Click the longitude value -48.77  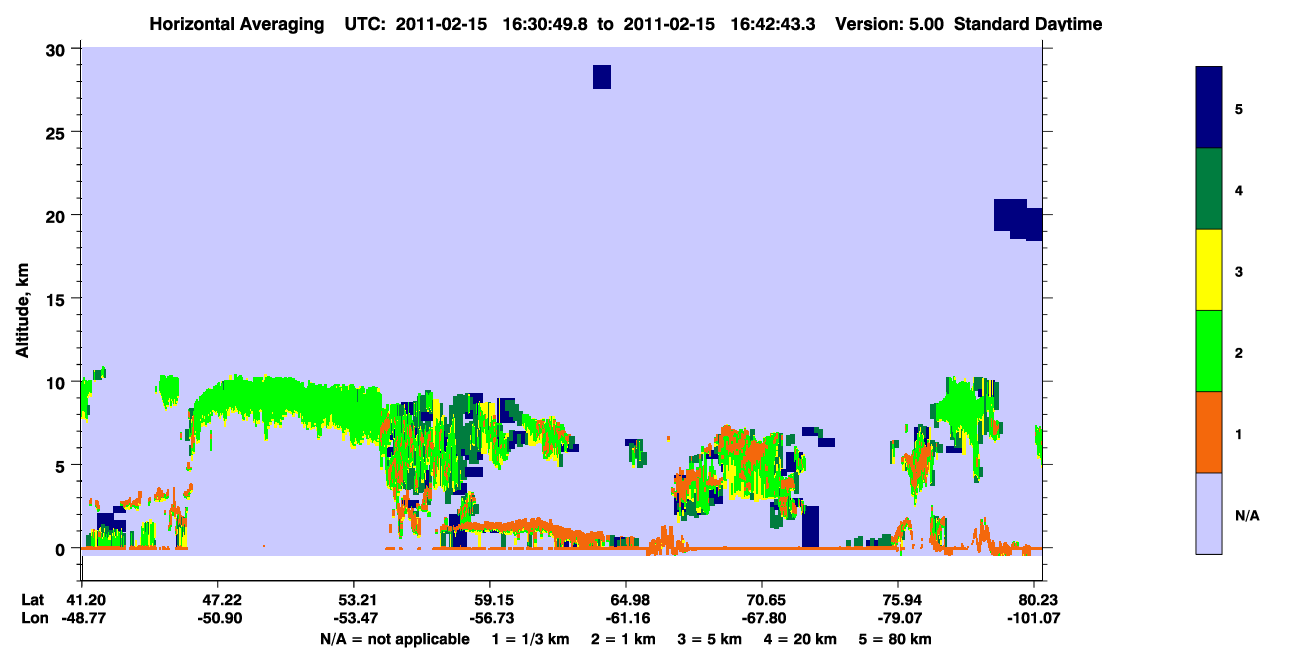tap(82, 618)
